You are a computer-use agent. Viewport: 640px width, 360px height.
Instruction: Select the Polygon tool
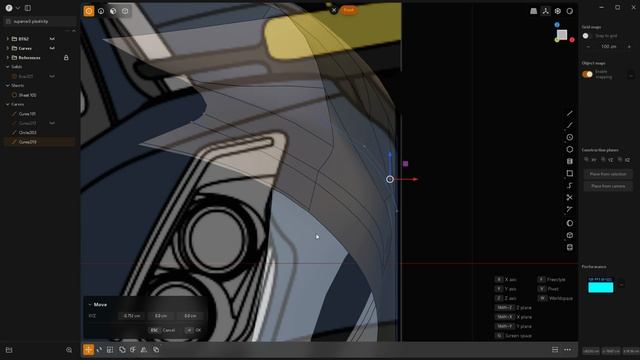[569, 149]
